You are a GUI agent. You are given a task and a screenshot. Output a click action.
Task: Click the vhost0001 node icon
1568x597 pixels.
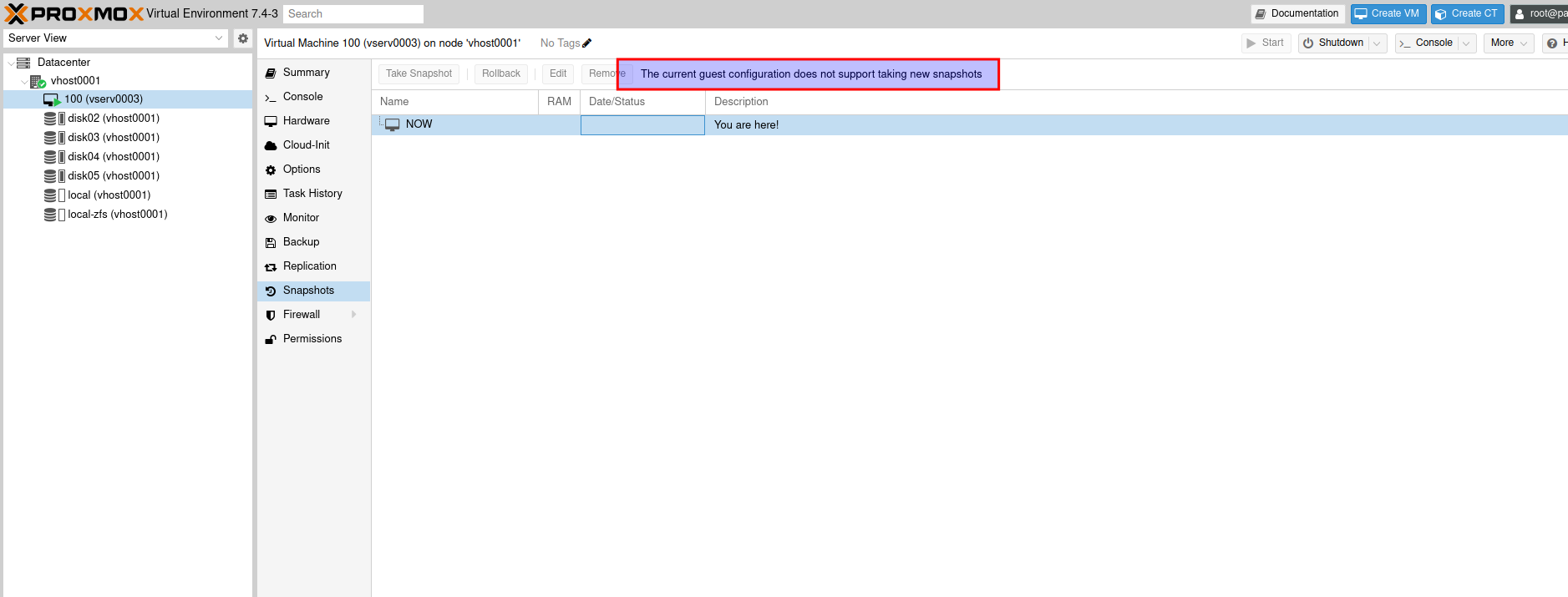point(38,81)
